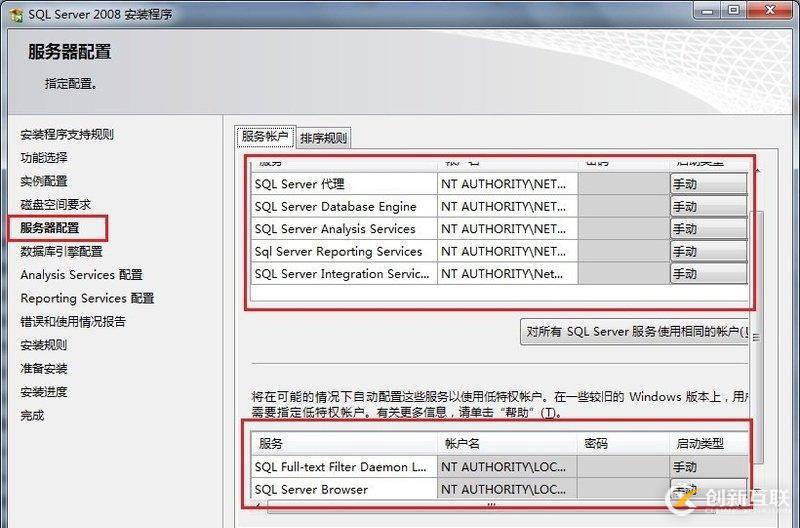Open startup type dropdown for Sql Server Reporting Services
The height and width of the screenshot is (528, 800).
click(708, 252)
